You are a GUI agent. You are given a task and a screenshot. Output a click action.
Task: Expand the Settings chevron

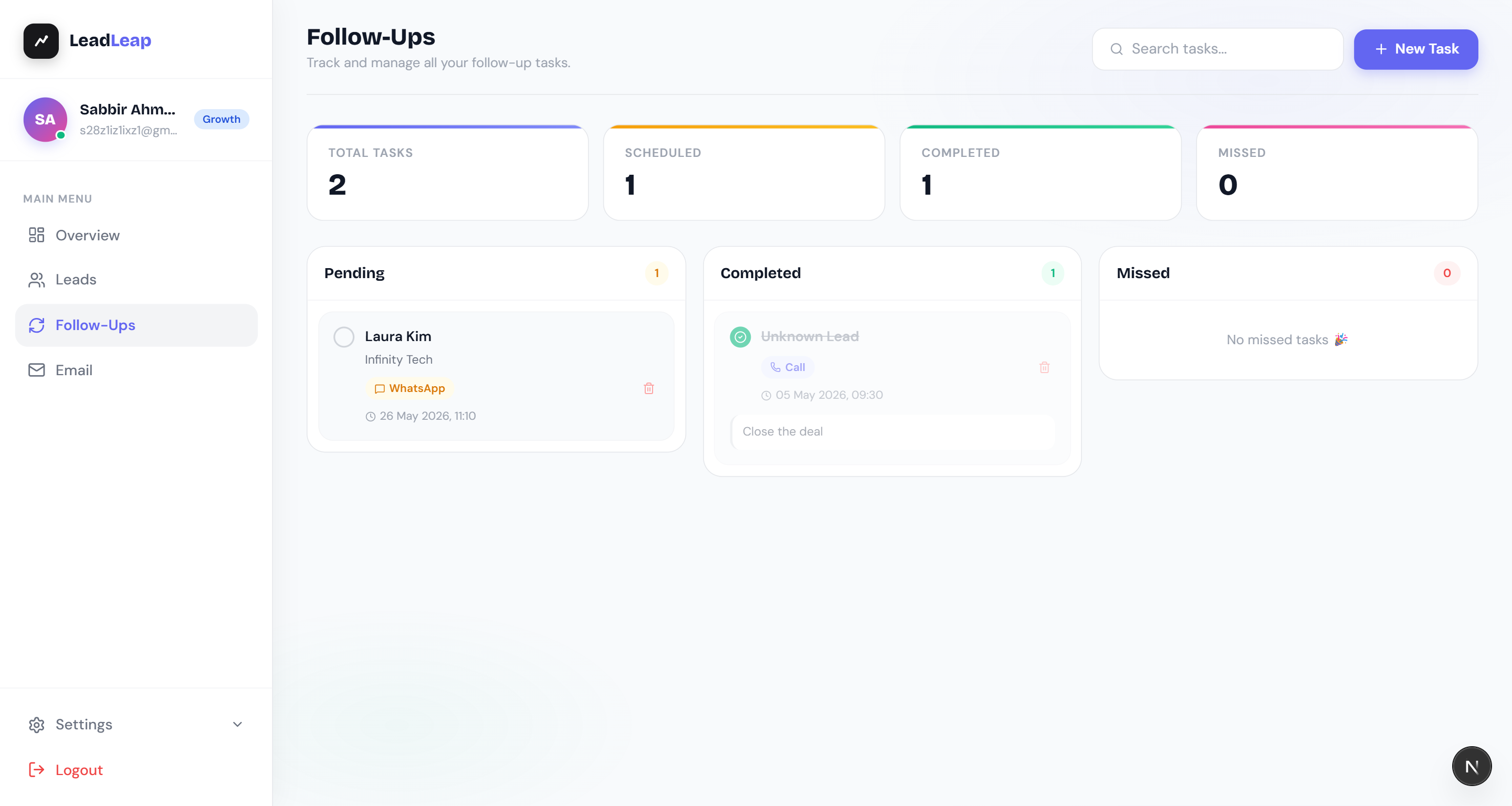[x=237, y=725]
